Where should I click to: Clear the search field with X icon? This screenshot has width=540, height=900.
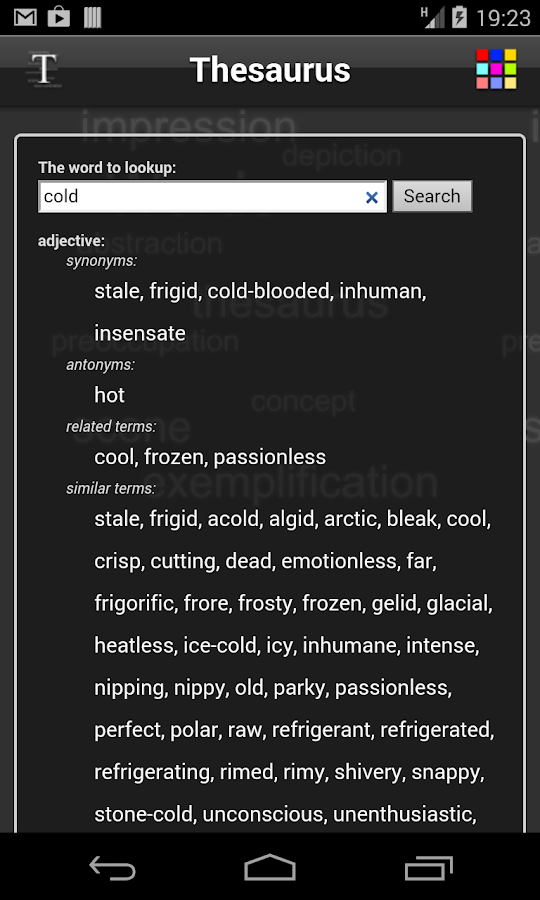(x=372, y=197)
